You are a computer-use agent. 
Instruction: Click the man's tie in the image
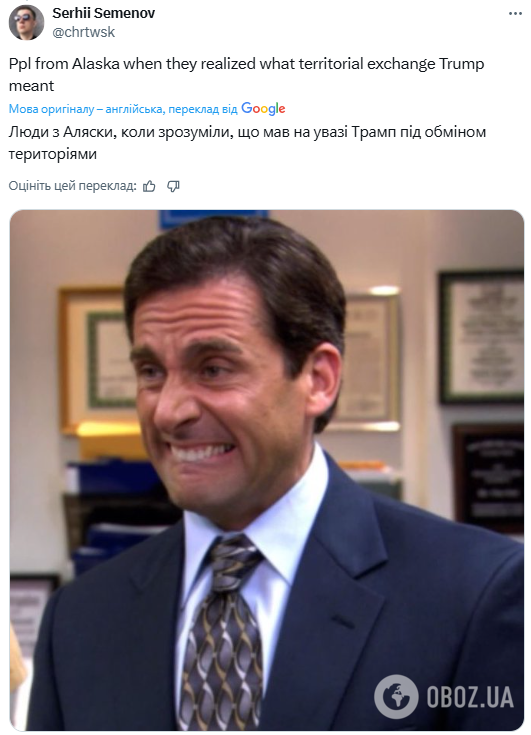pos(225,633)
